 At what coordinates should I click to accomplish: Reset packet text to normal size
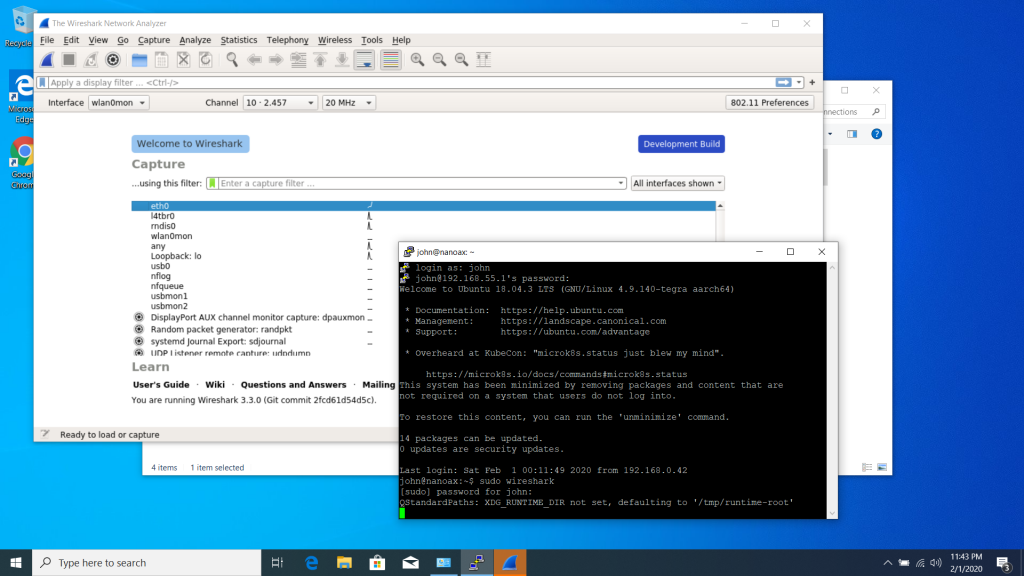(462, 60)
